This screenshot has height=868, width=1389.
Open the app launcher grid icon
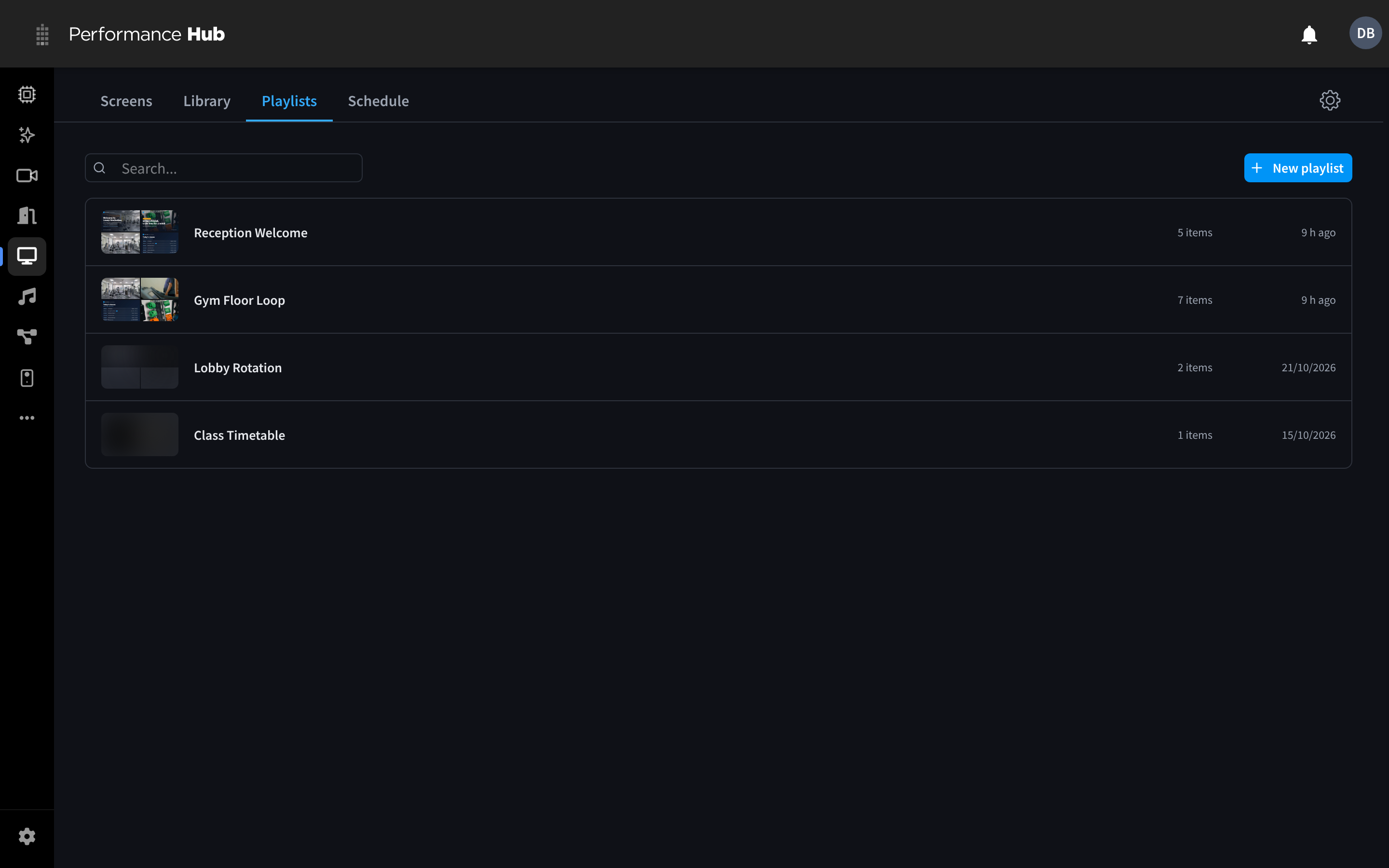point(42,34)
